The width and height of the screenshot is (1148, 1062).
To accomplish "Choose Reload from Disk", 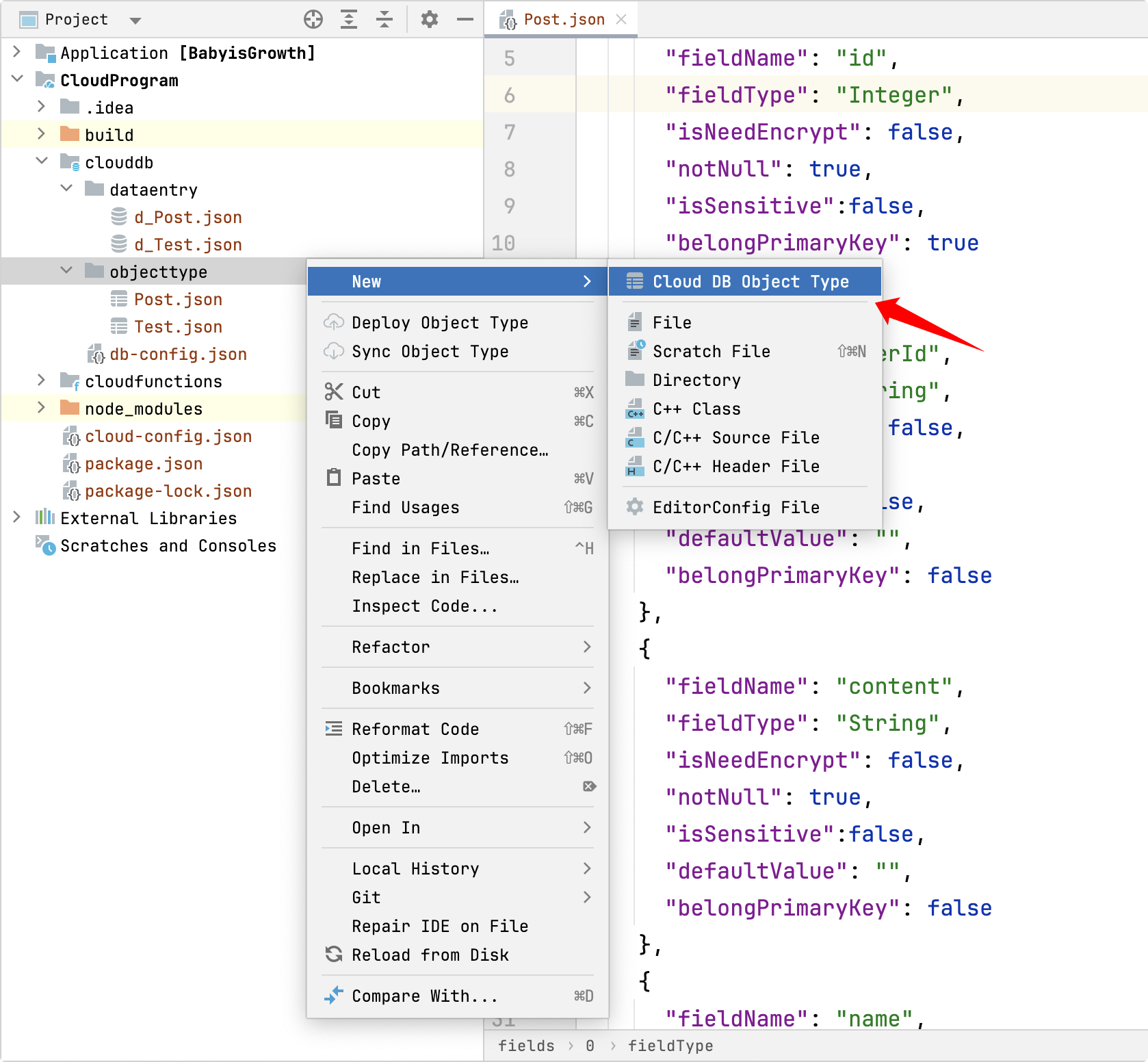I will pyautogui.click(x=457, y=955).
